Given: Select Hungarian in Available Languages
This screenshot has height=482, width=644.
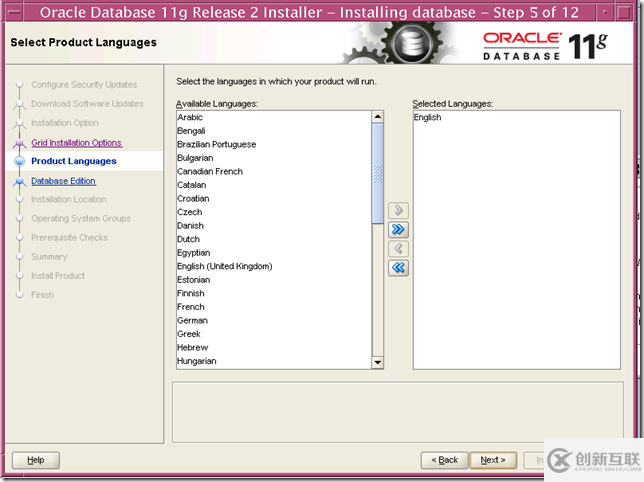Looking at the screenshot, I should pos(274,361).
